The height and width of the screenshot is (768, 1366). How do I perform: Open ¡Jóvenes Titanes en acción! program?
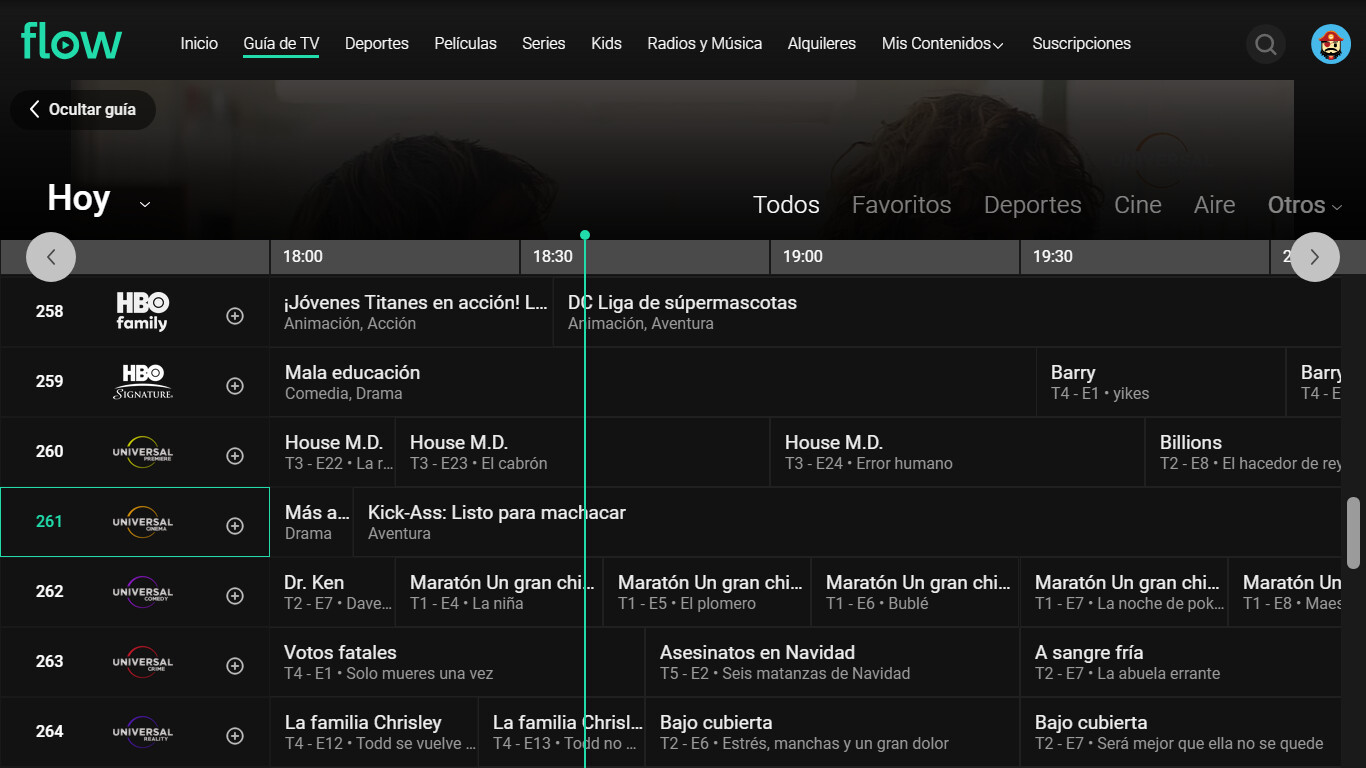(411, 312)
